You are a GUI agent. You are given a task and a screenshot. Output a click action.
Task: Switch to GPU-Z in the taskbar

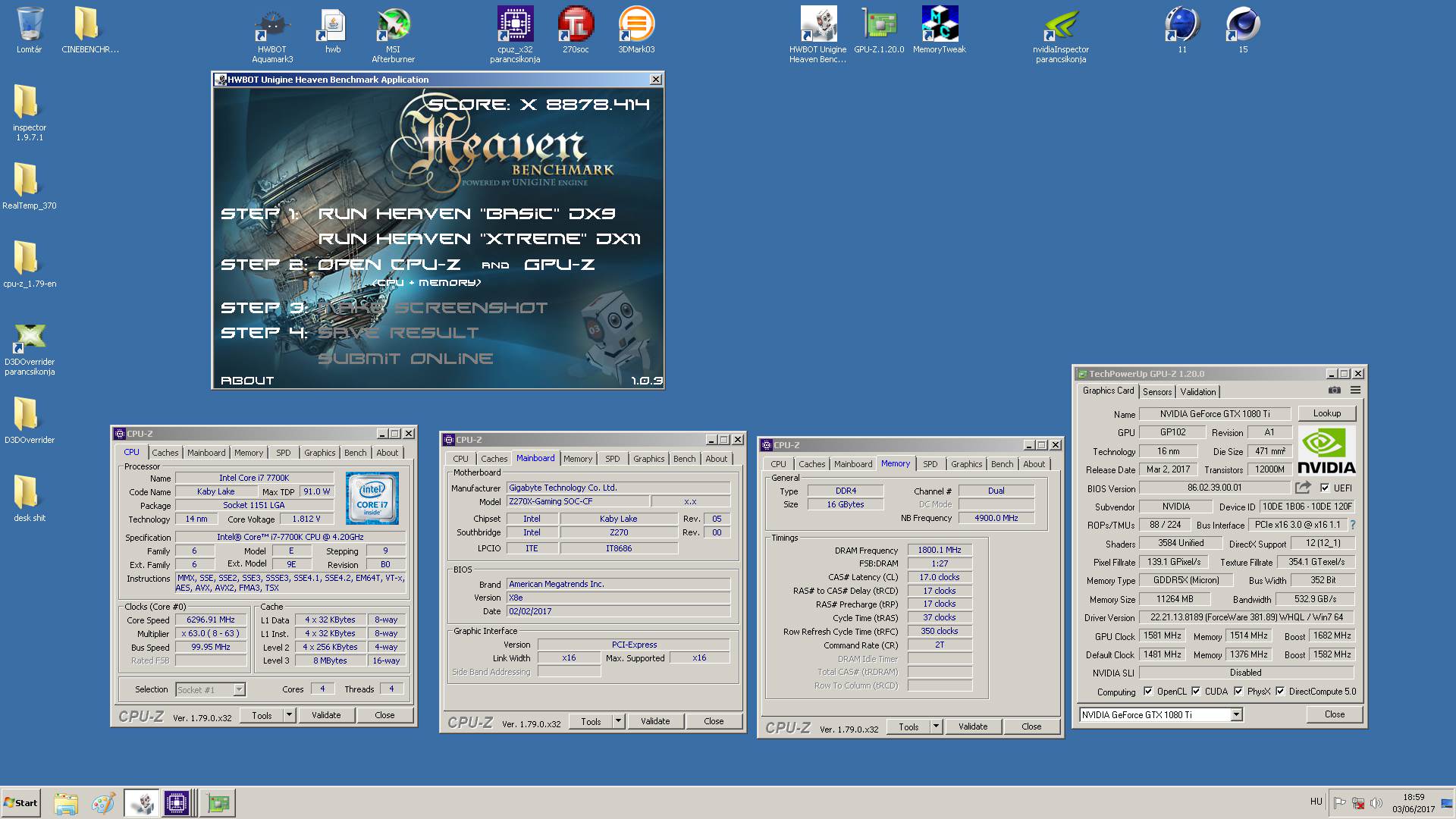(x=218, y=803)
